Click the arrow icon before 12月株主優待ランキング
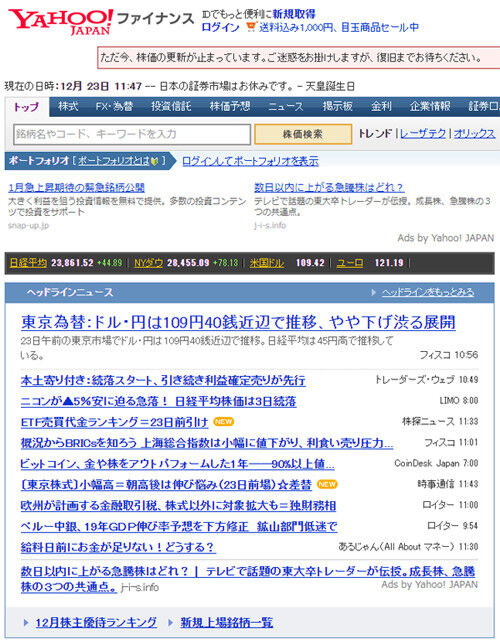 tap(26, 623)
